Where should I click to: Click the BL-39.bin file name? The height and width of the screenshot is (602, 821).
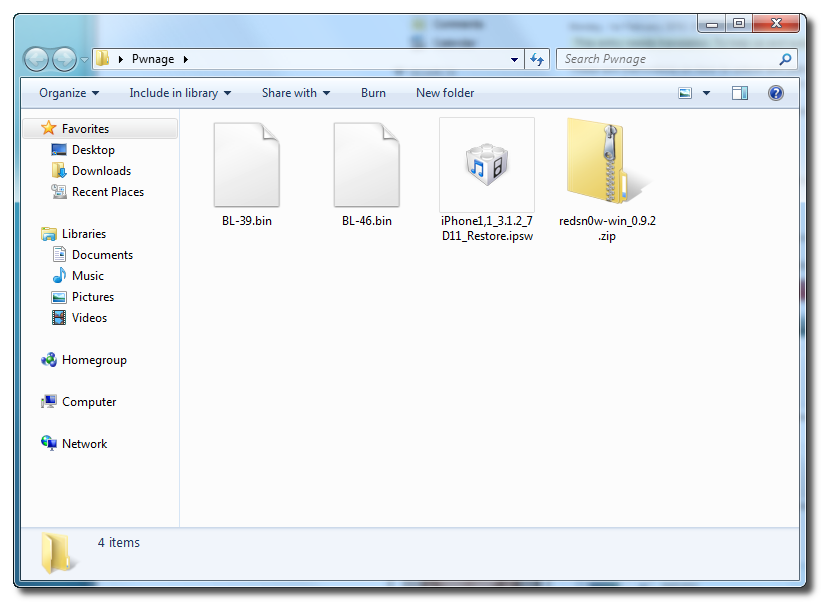247,221
